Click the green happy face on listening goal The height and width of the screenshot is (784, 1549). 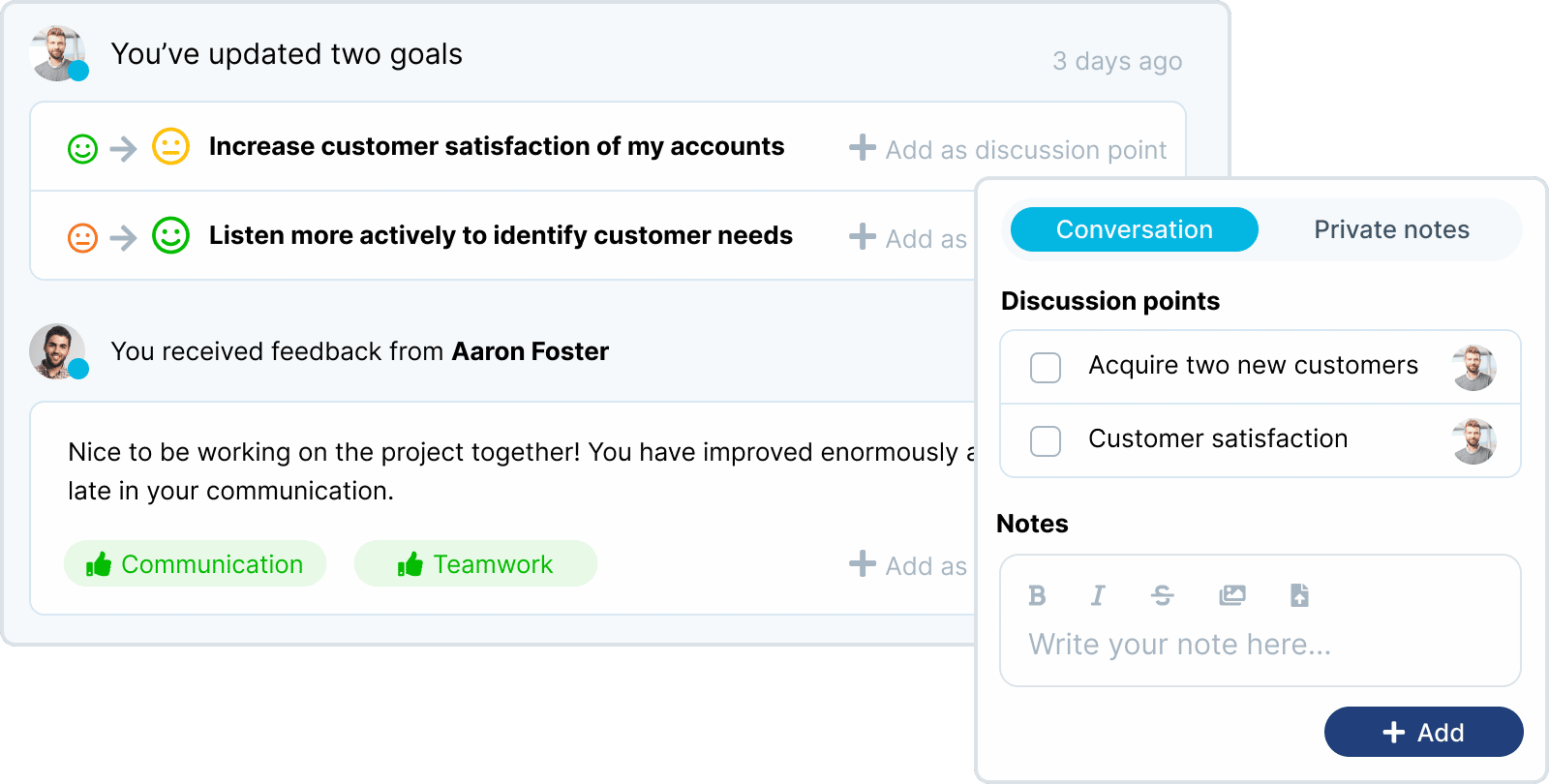pos(170,235)
